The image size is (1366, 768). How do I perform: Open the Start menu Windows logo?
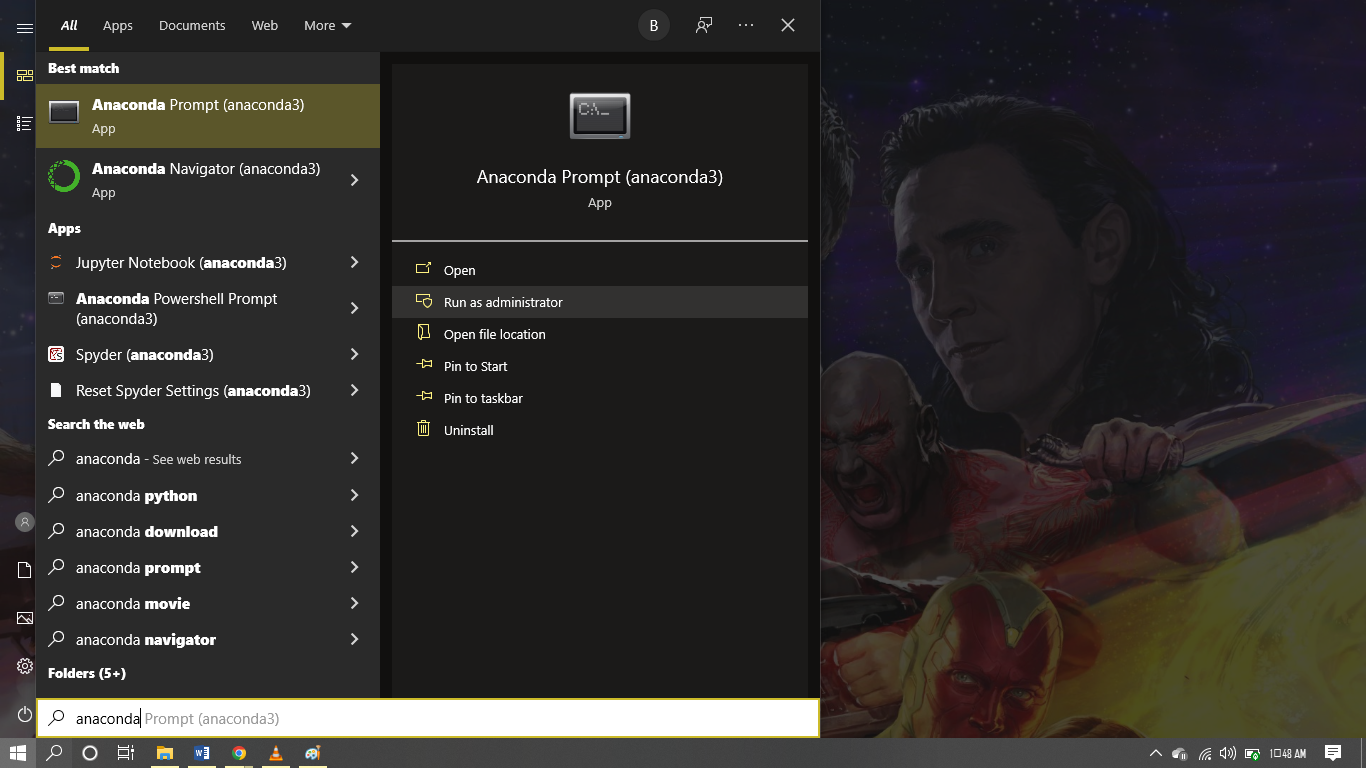pyautogui.click(x=18, y=753)
